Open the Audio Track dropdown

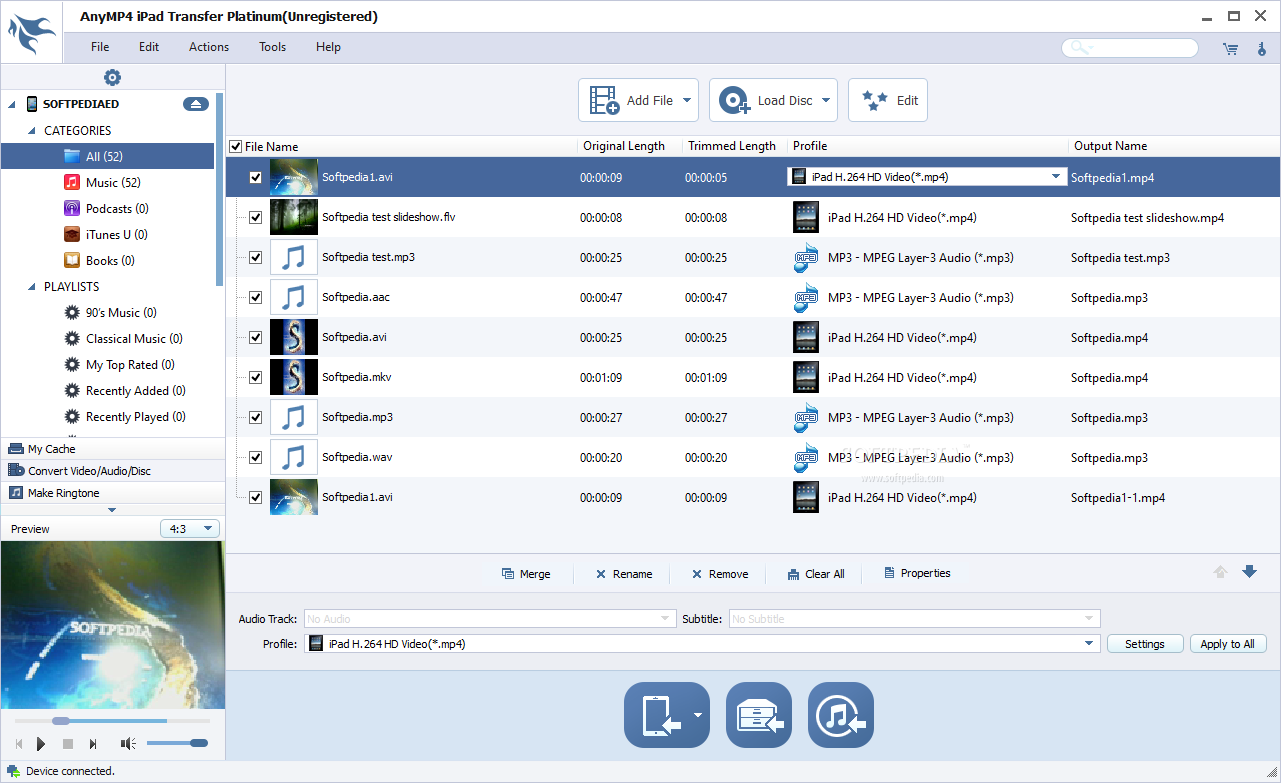click(x=490, y=619)
